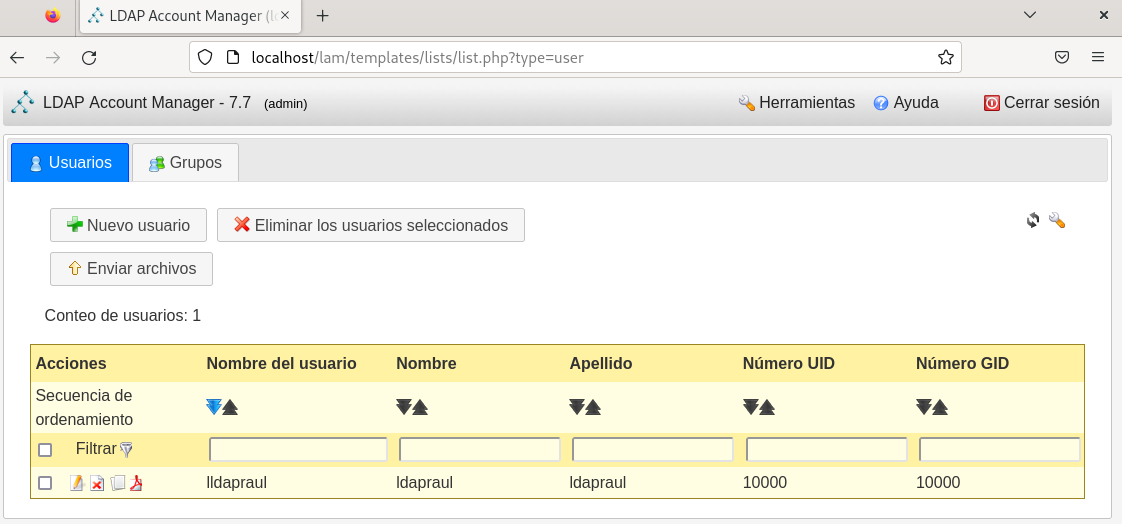
Task: Check the box for user lldapraul
Action: click(x=45, y=483)
